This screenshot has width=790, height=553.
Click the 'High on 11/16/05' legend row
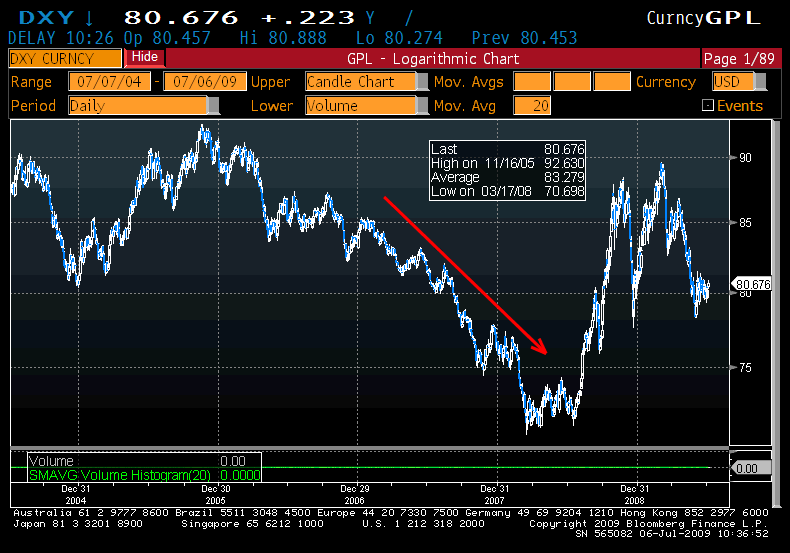pos(507,163)
